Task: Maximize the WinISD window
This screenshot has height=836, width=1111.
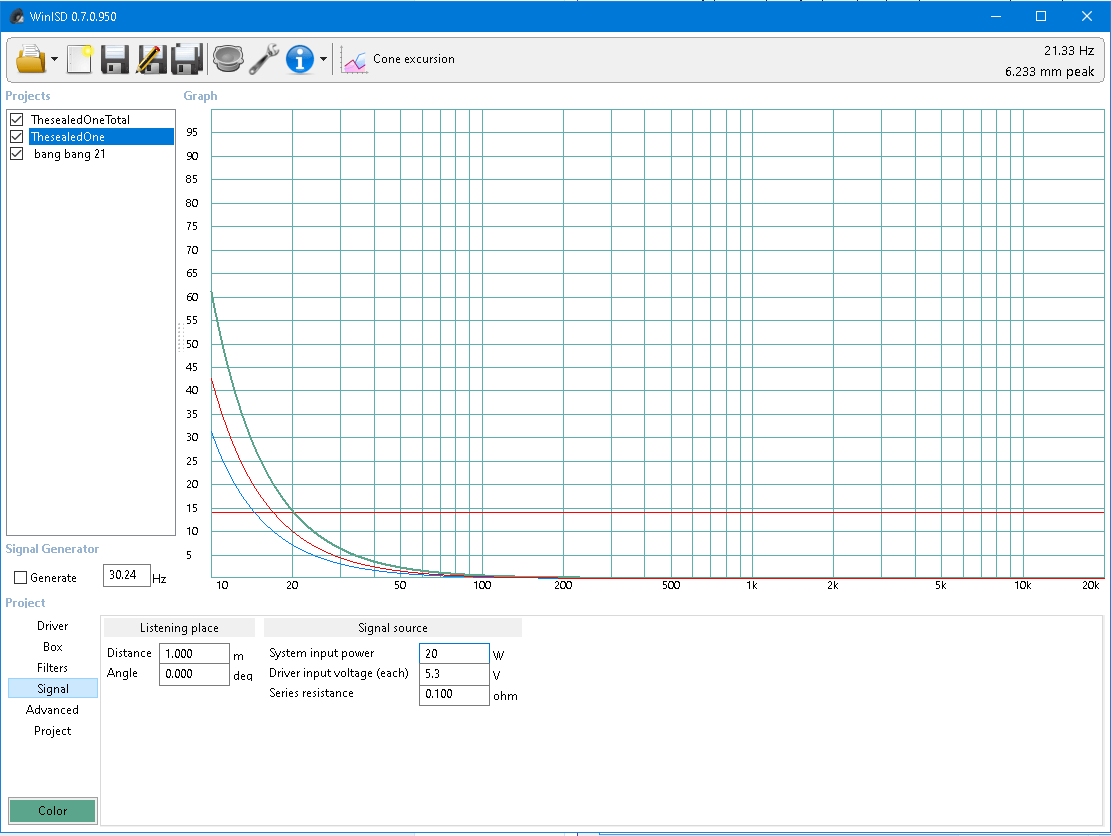Action: pos(1041,16)
